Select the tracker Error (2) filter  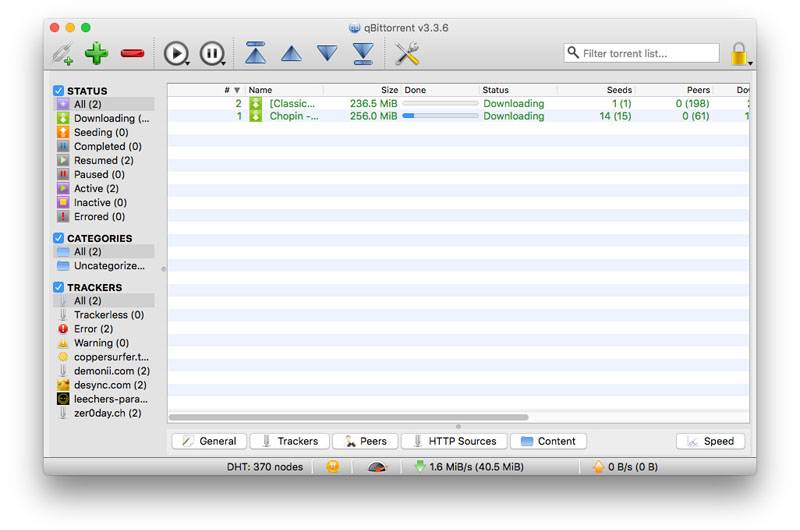point(104,329)
